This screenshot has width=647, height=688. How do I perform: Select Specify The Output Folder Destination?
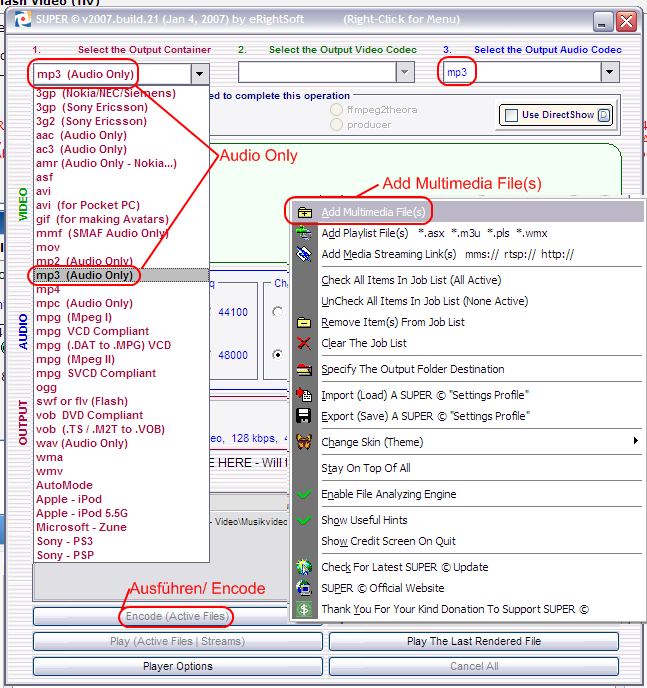pos(468,369)
